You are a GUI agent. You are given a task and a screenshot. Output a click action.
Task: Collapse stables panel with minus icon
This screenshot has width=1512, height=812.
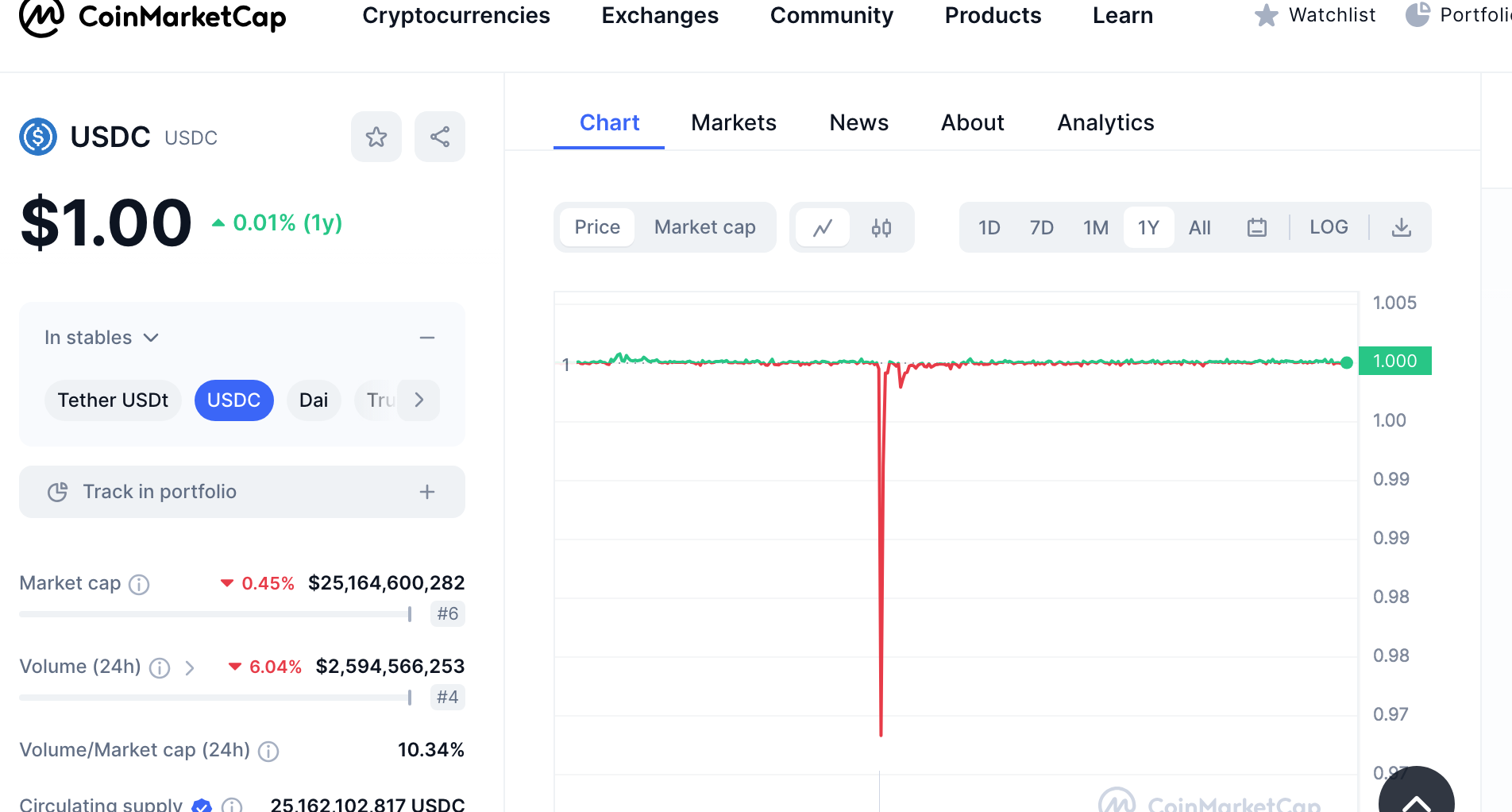(427, 338)
